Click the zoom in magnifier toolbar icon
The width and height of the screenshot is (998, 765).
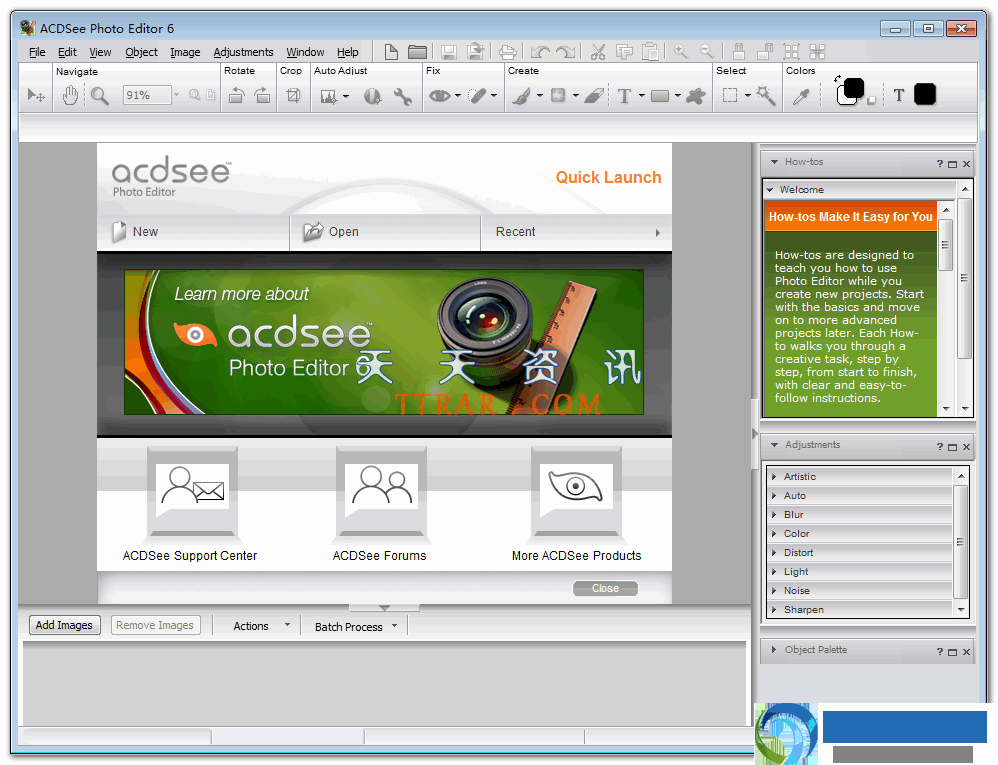(680, 51)
